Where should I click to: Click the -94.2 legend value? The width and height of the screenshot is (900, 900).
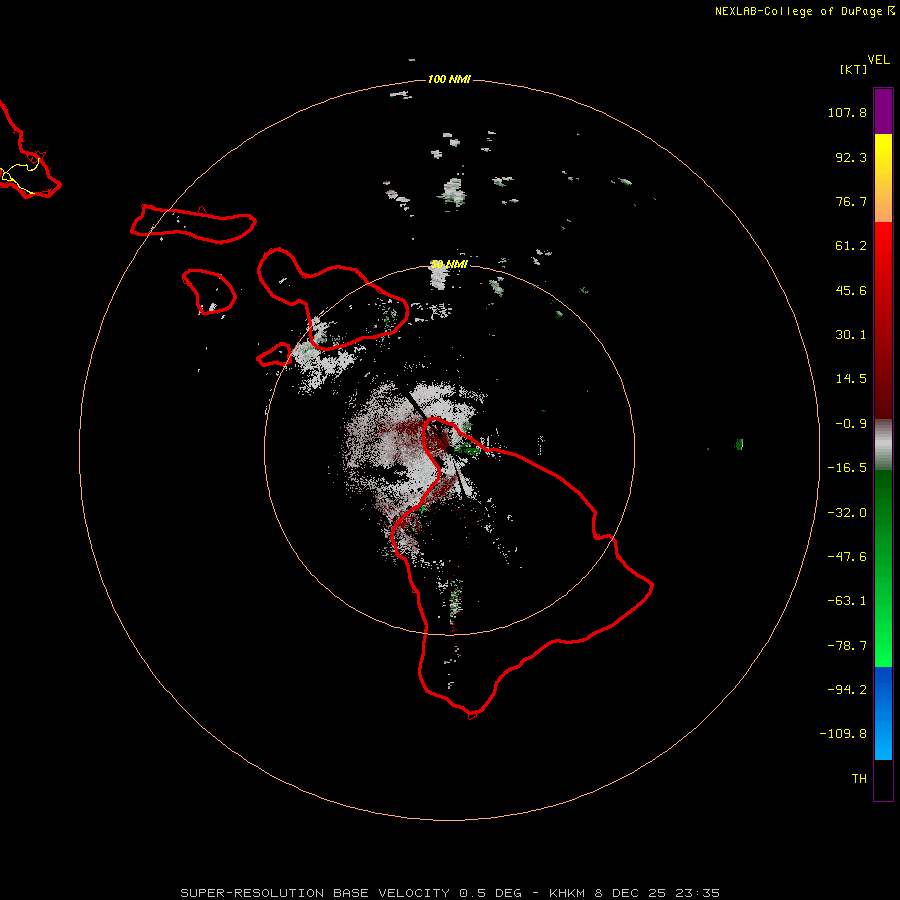847,690
